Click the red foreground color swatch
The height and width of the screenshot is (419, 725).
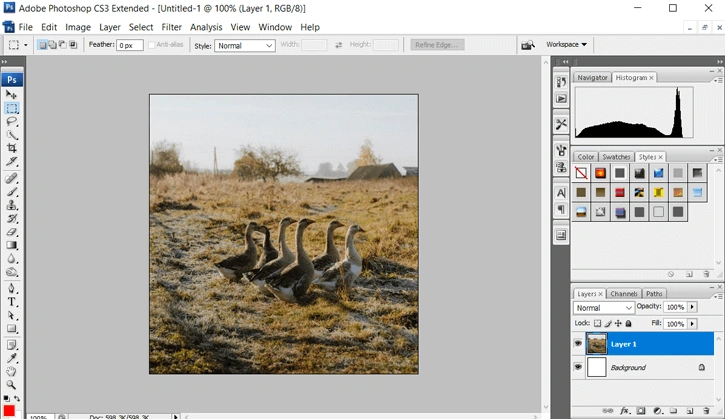[9, 411]
